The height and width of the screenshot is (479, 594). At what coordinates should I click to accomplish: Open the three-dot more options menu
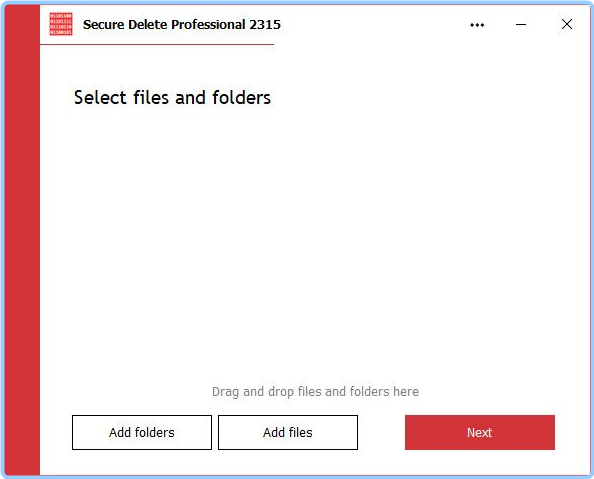coord(477,25)
